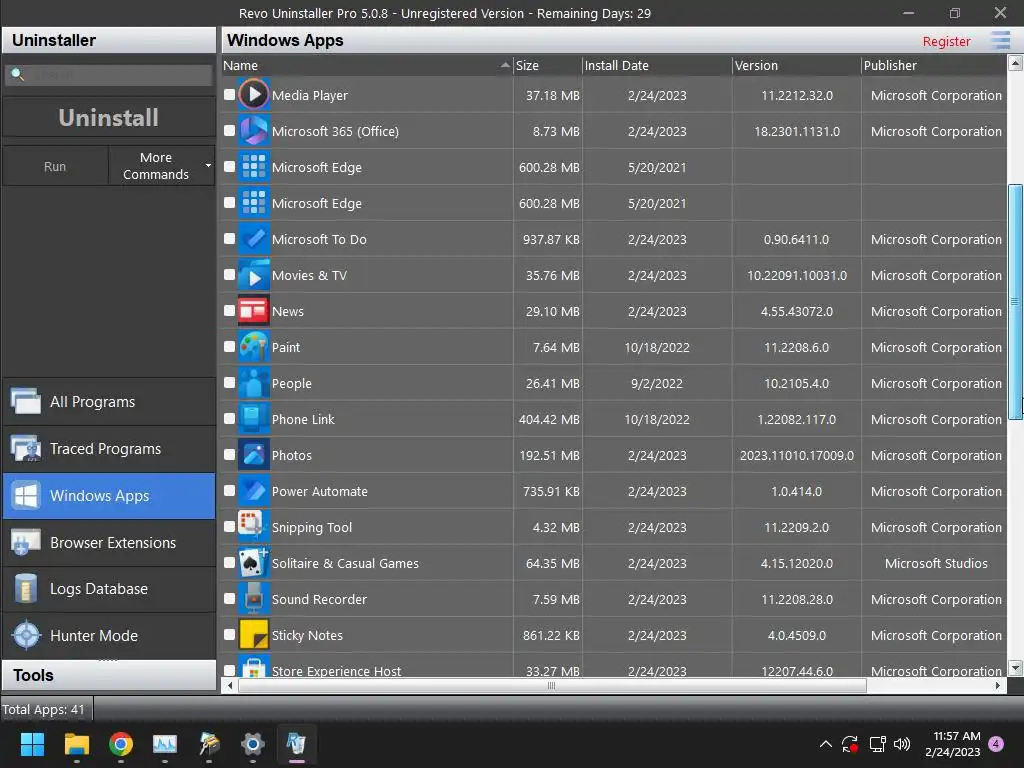Tick the Sticky Notes checkbox

point(229,634)
